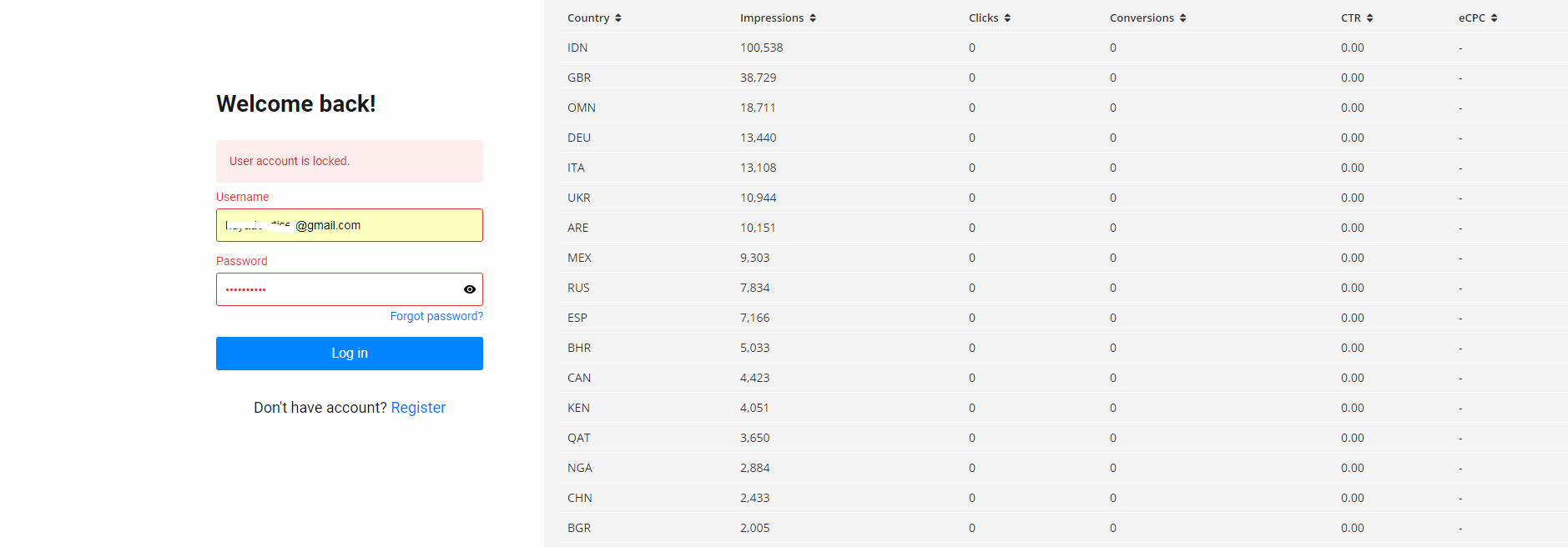Click the CTR sort arrows icon

pyautogui.click(x=1369, y=18)
